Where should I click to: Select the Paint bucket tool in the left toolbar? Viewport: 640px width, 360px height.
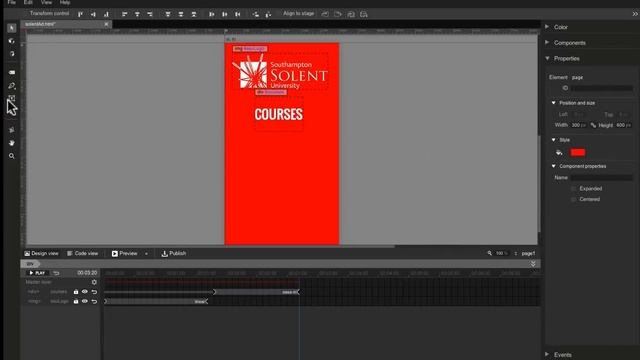tap(11, 130)
